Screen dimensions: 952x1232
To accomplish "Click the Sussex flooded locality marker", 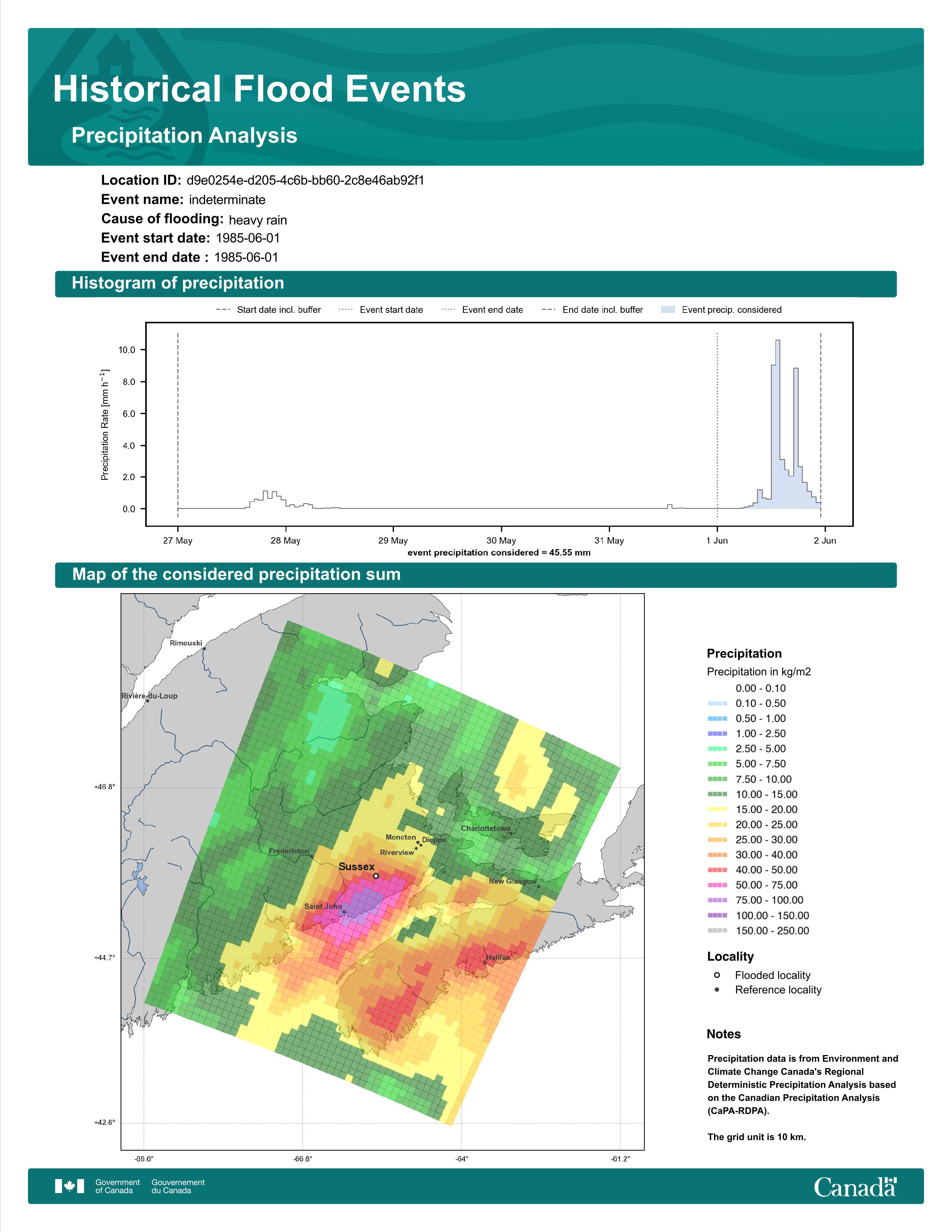I will (376, 876).
